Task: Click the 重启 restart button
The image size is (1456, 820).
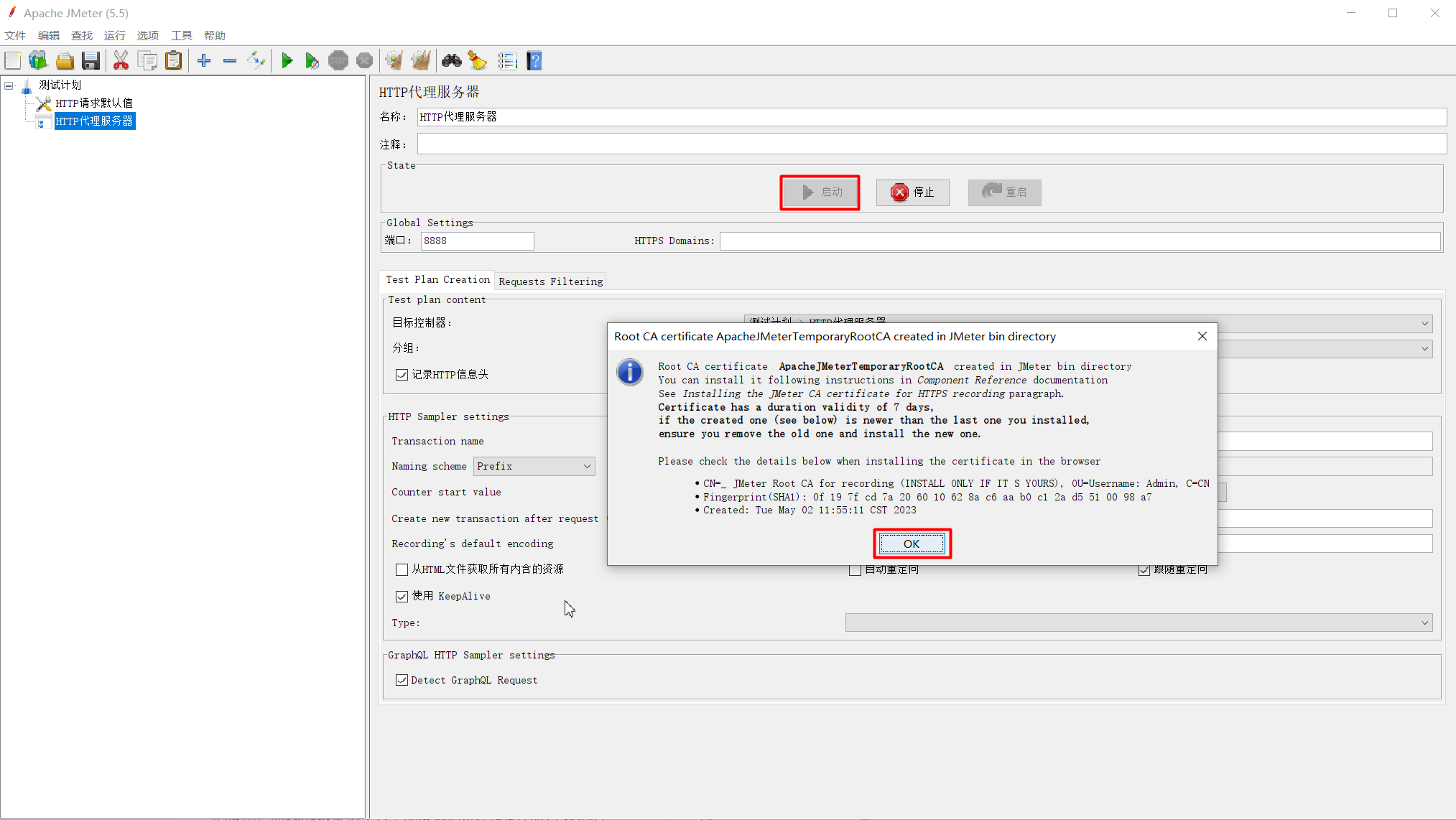Action: coord(1004,192)
